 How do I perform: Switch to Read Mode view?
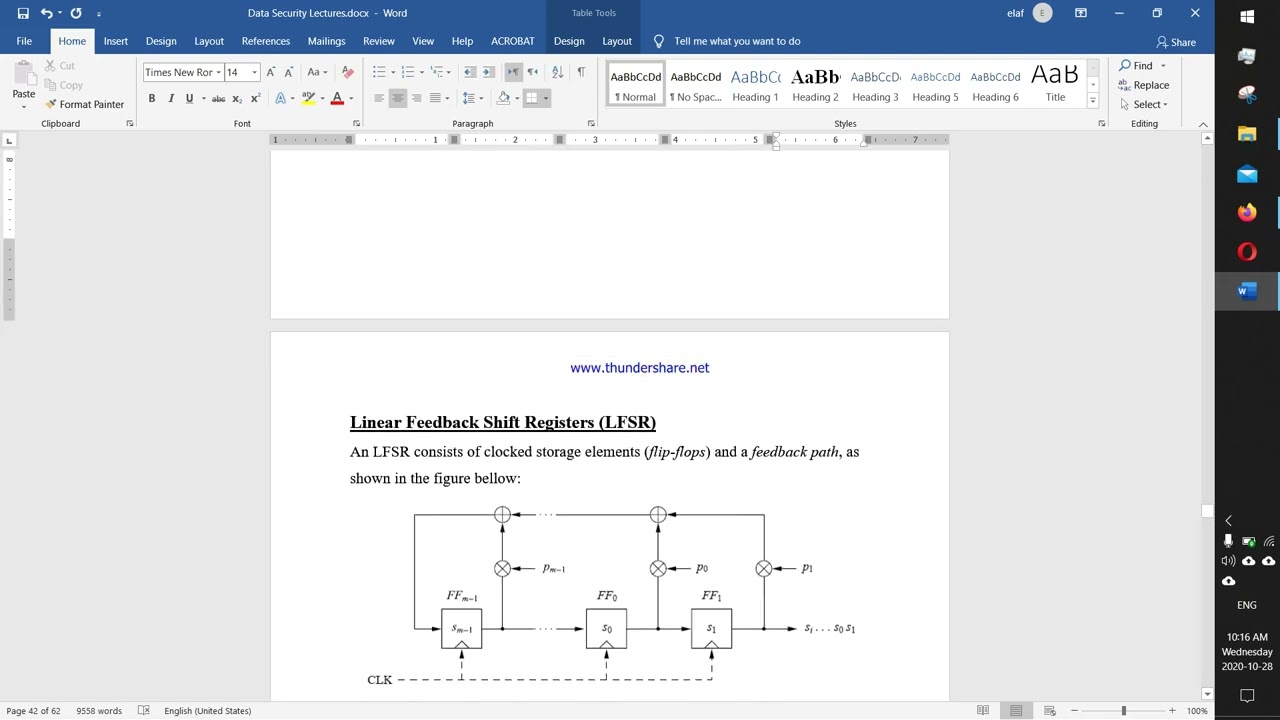point(983,711)
